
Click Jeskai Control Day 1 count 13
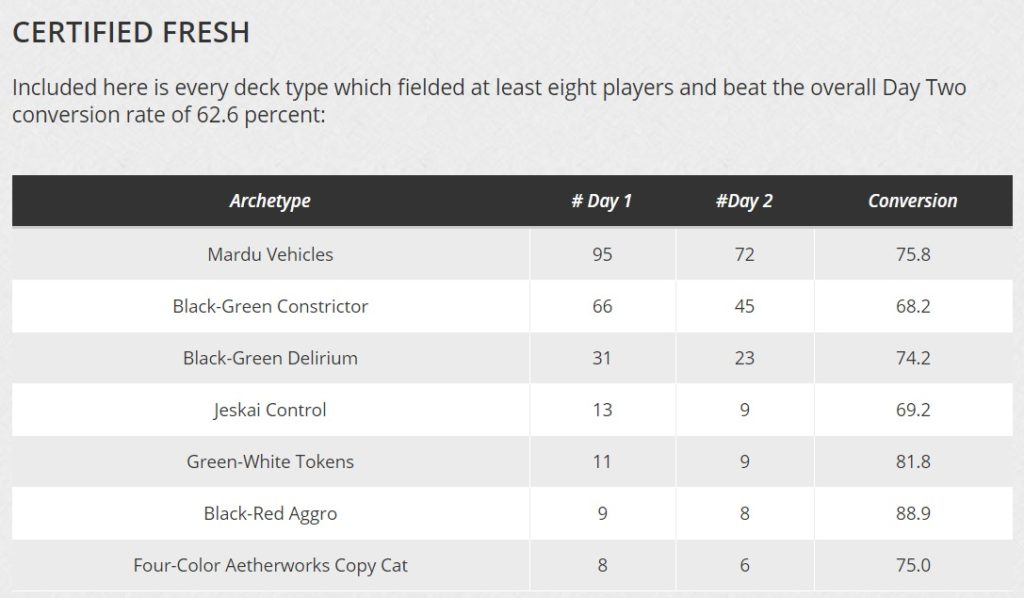(x=602, y=409)
